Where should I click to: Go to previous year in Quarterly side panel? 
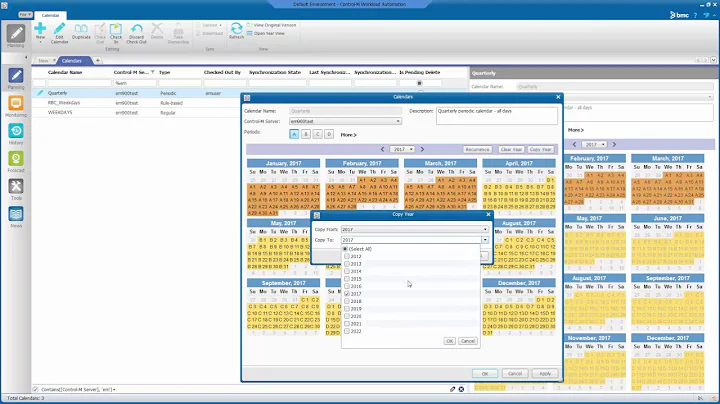point(574,144)
